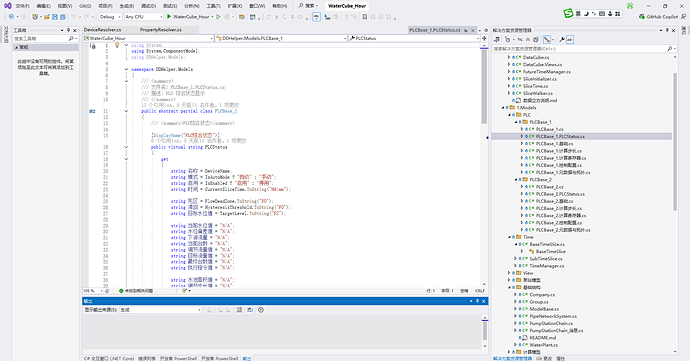Click the Undo arrow in toolbar
690x361 pixels.
[x=73, y=17]
